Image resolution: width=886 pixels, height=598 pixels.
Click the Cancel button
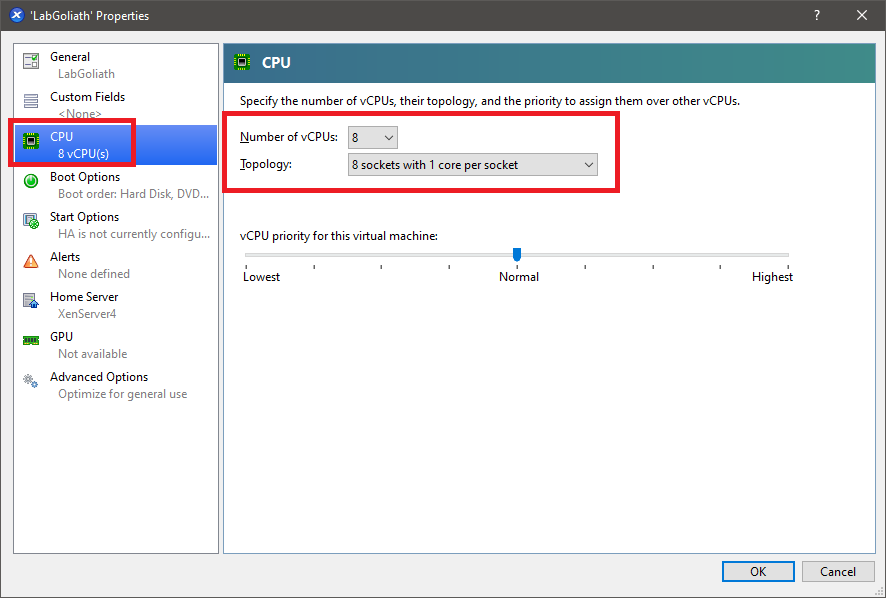pos(837,571)
